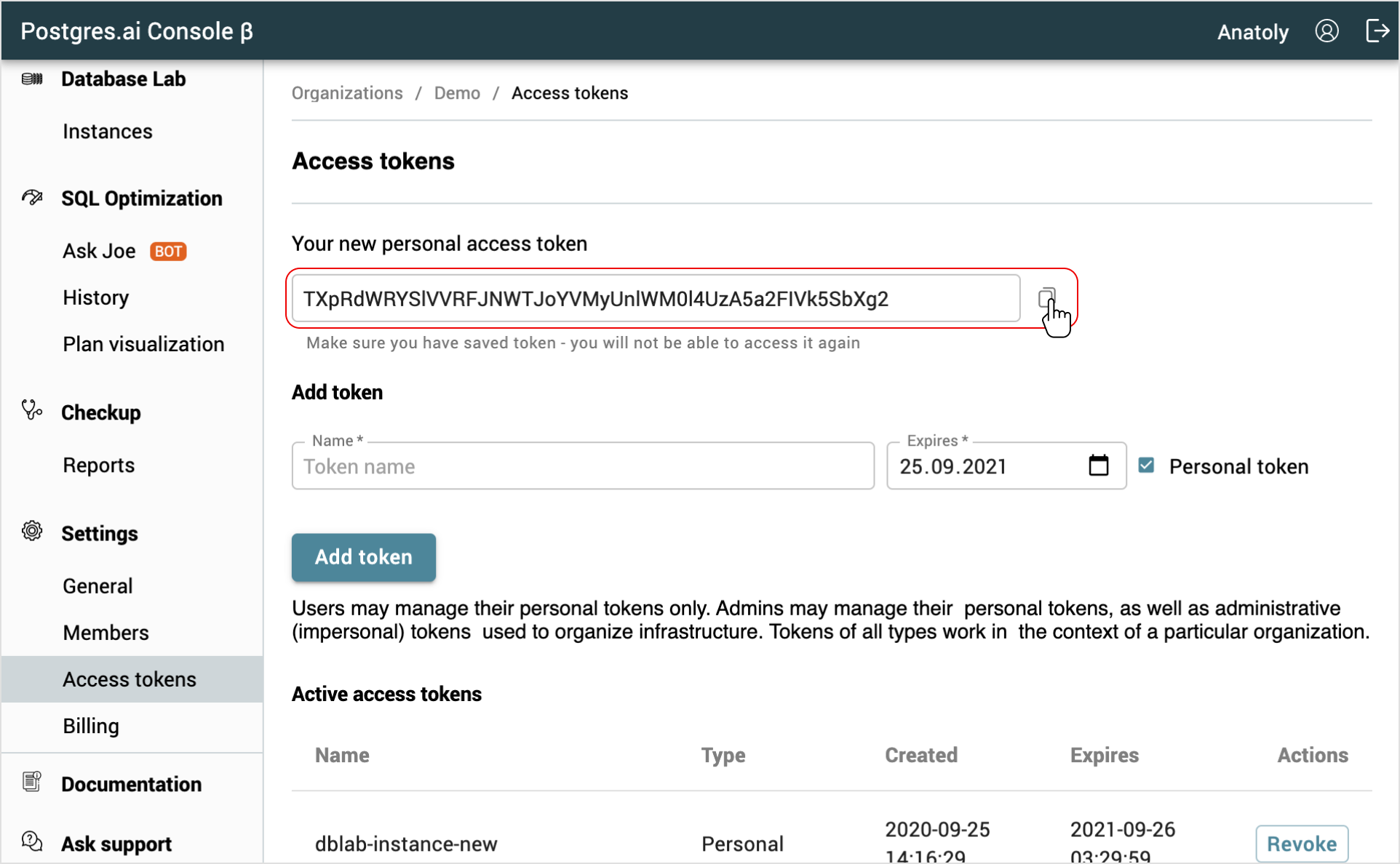Viewport: 1400px width, 864px height.
Task: Open Plan visualization page
Action: click(x=143, y=344)
